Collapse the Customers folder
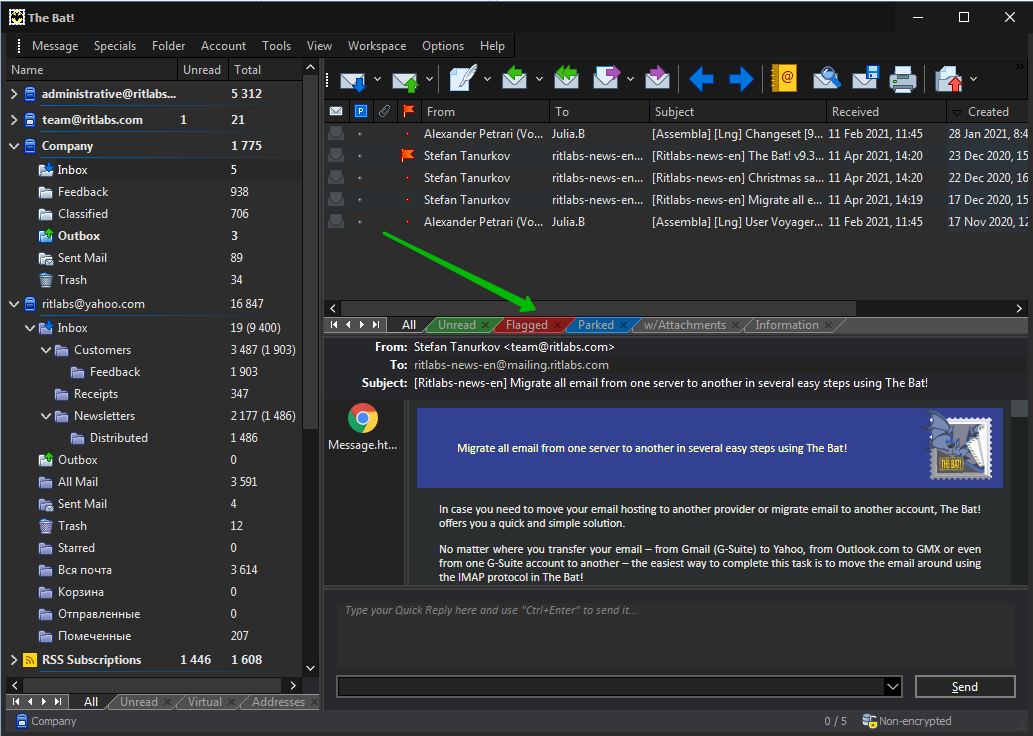Image resolution: width=1033 pixels, height=736 pixels. [x=45, y=350]
